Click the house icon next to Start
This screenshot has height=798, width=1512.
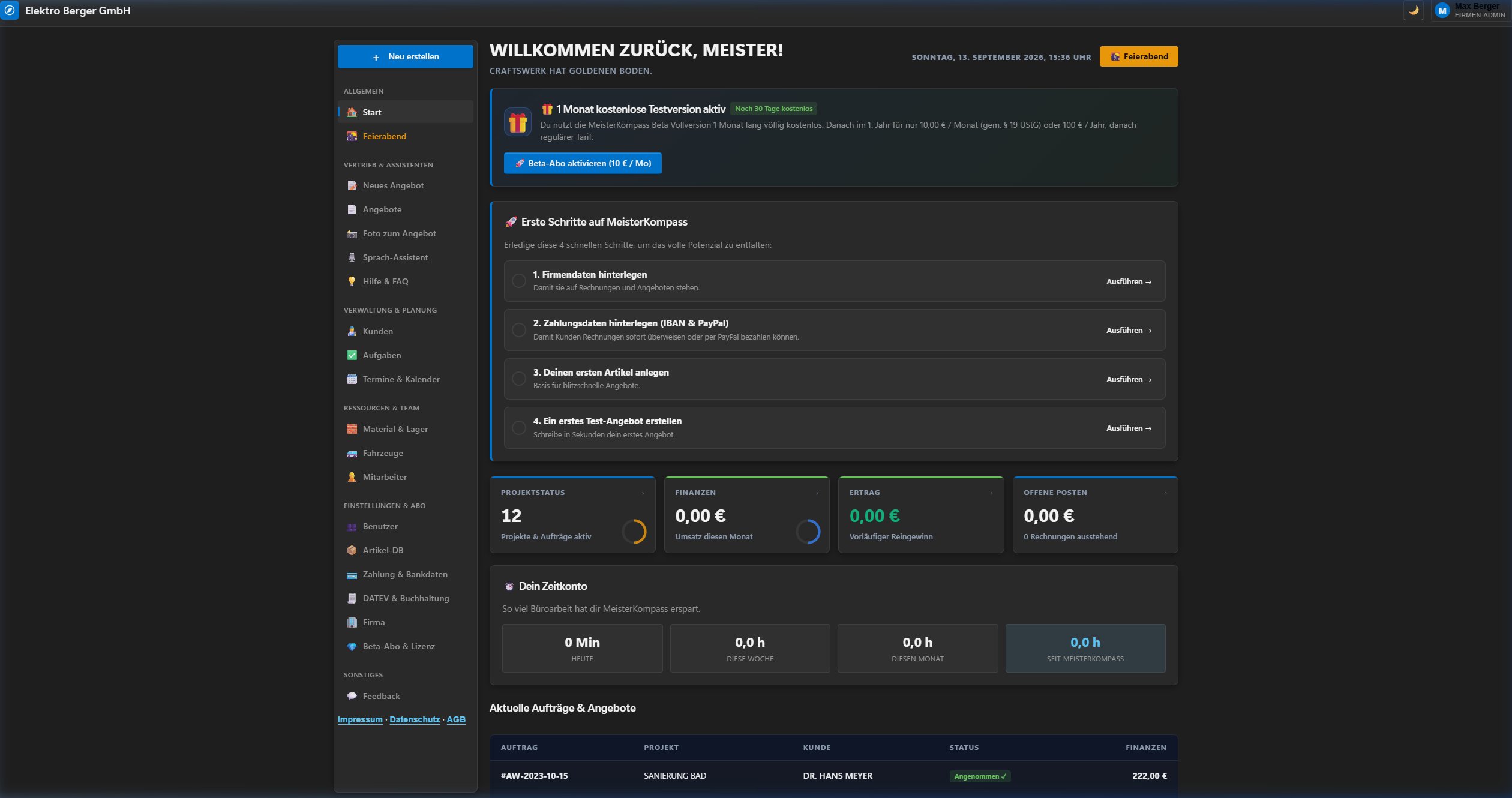point(352,112)
